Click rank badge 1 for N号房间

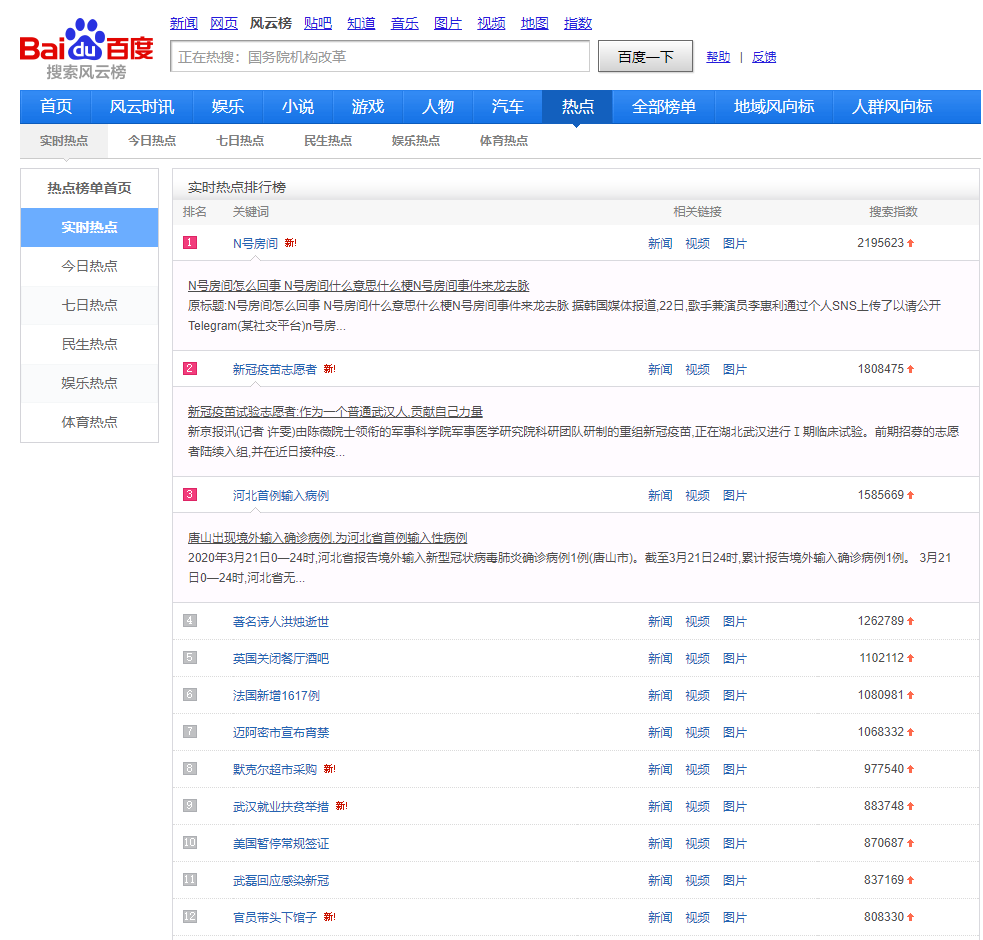[190, 243]
